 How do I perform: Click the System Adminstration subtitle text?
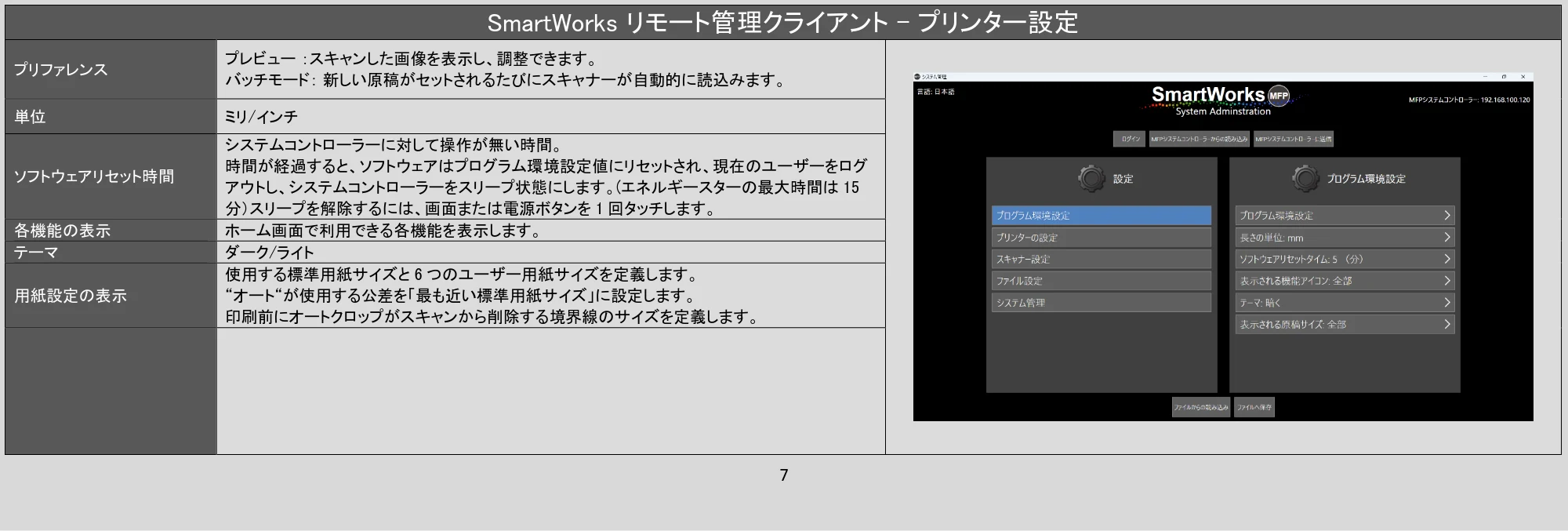tap(1223, 111)
